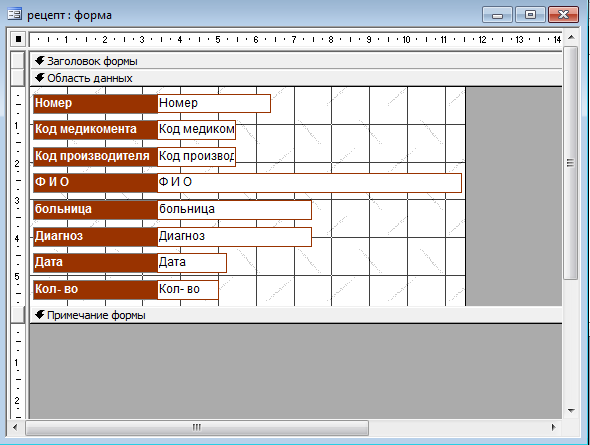Click the 'Код медиком' white text box
Viewport: 590px width, 445px height.
[196, 130]
